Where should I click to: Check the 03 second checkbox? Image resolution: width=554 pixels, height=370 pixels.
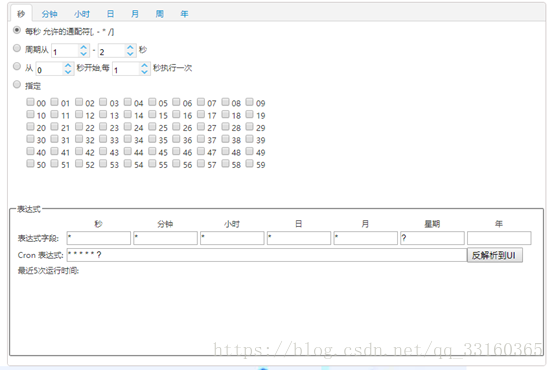click(103, 102)
